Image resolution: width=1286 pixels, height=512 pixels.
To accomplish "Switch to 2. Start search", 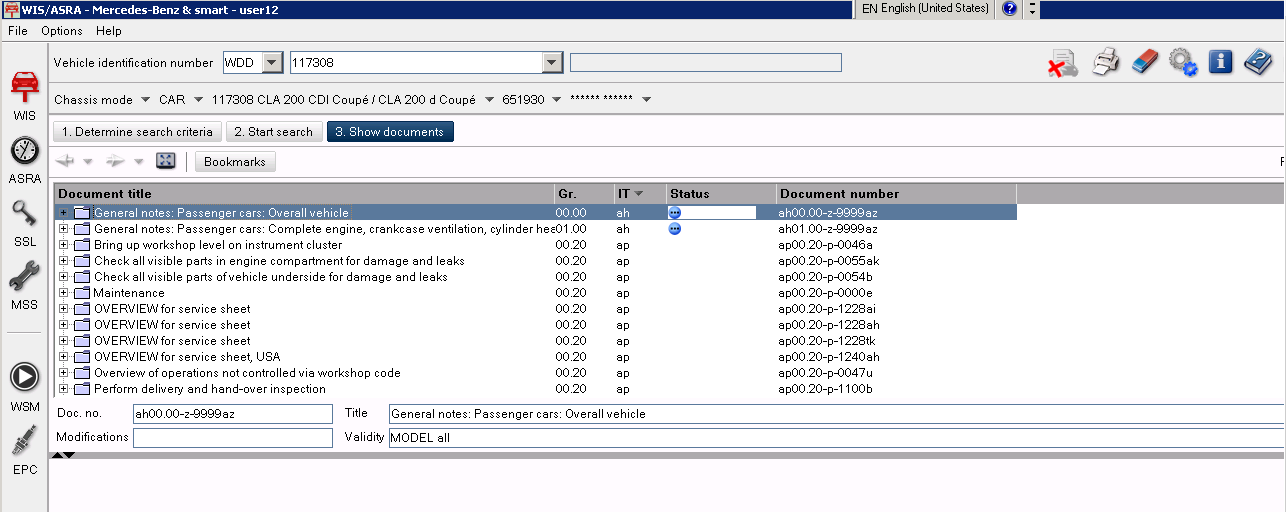I will pyautogui.click(x=274, y=131).
